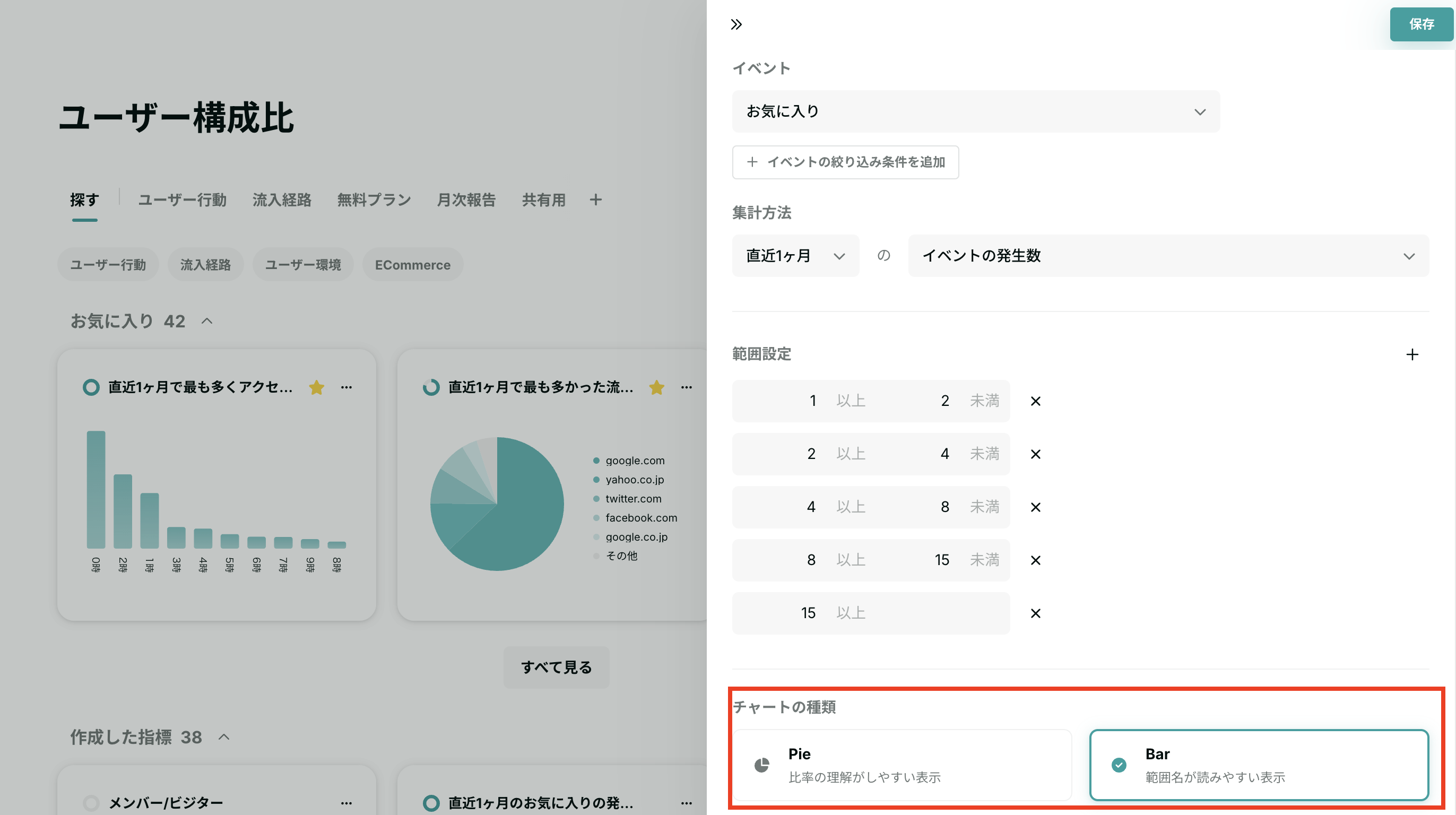The image size is (1456, 815).
Task: Remove the 8以上 15未満 range row
Action: click(x=1035, y=560)
